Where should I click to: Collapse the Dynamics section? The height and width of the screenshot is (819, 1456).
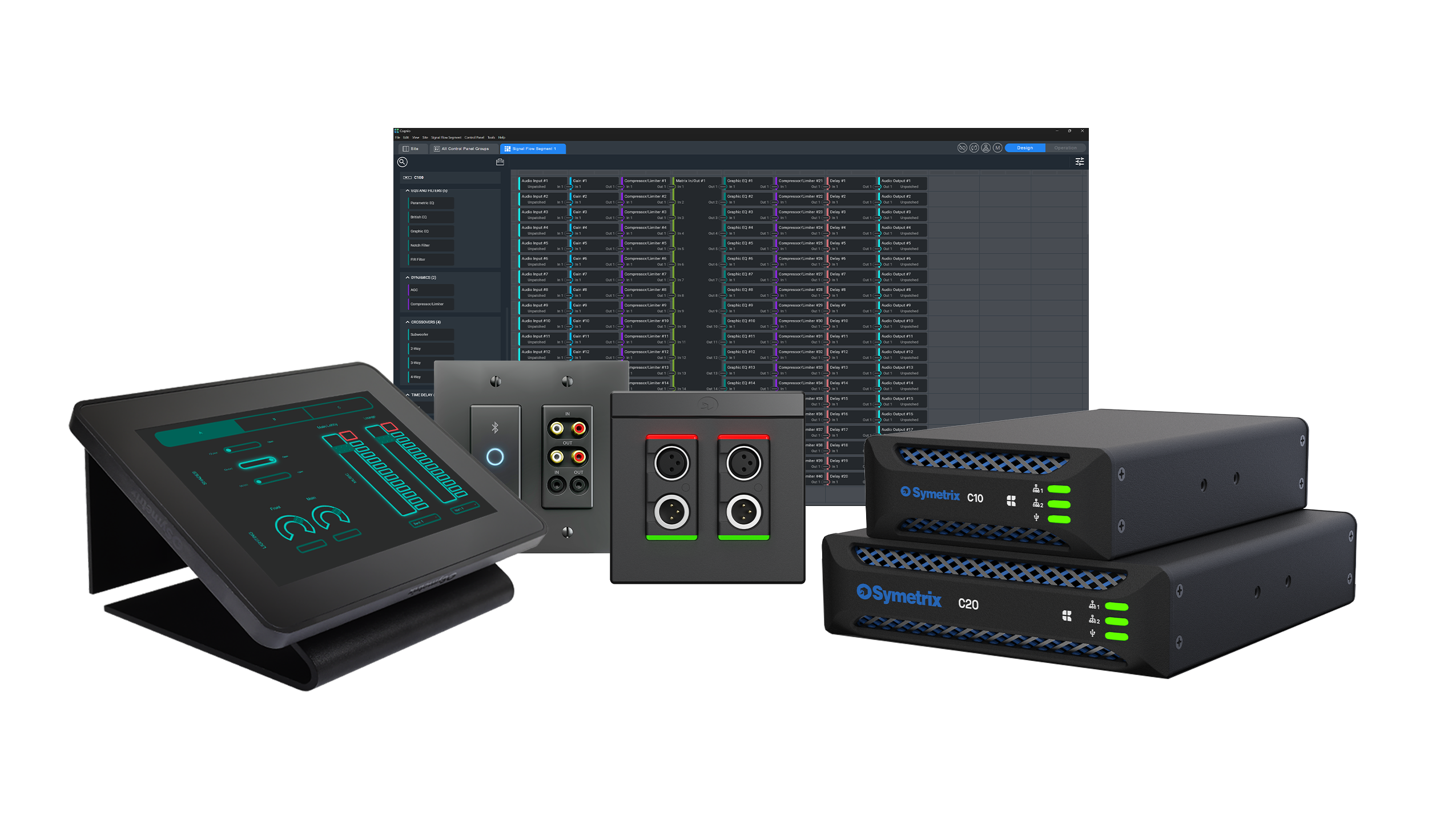click(407, 278)
